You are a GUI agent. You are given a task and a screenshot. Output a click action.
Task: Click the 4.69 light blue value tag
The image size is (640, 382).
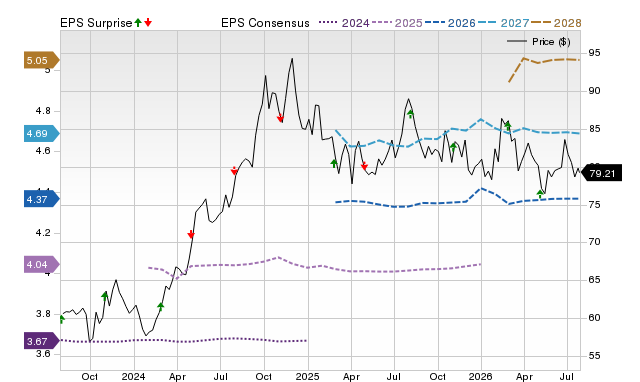(41, 133)
